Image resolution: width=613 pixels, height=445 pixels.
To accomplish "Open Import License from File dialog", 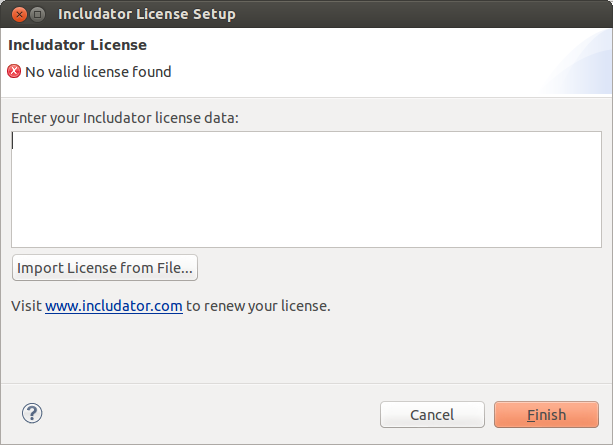I will pos(105,268).
